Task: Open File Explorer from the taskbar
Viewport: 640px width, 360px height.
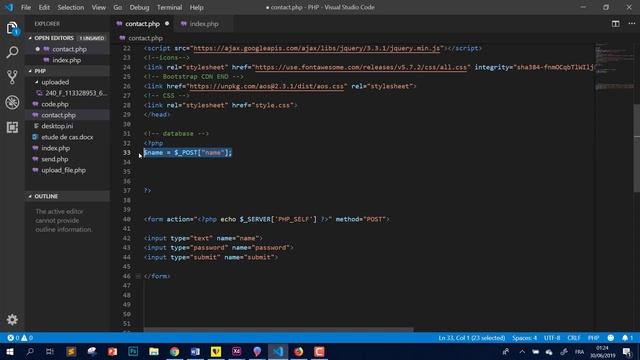Action: (154, 351)
